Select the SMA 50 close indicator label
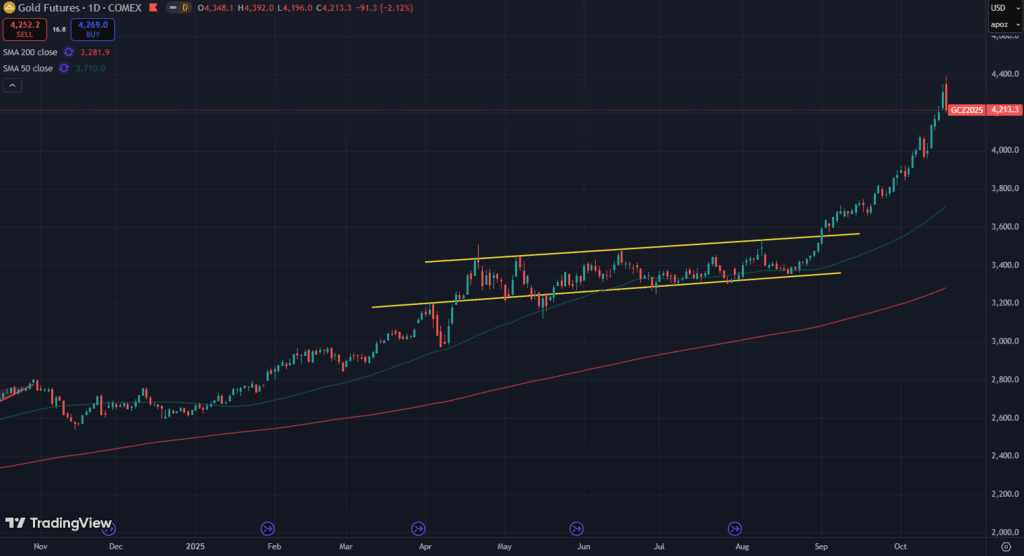This screenshot has height=556, width=1024. [28, 68]
